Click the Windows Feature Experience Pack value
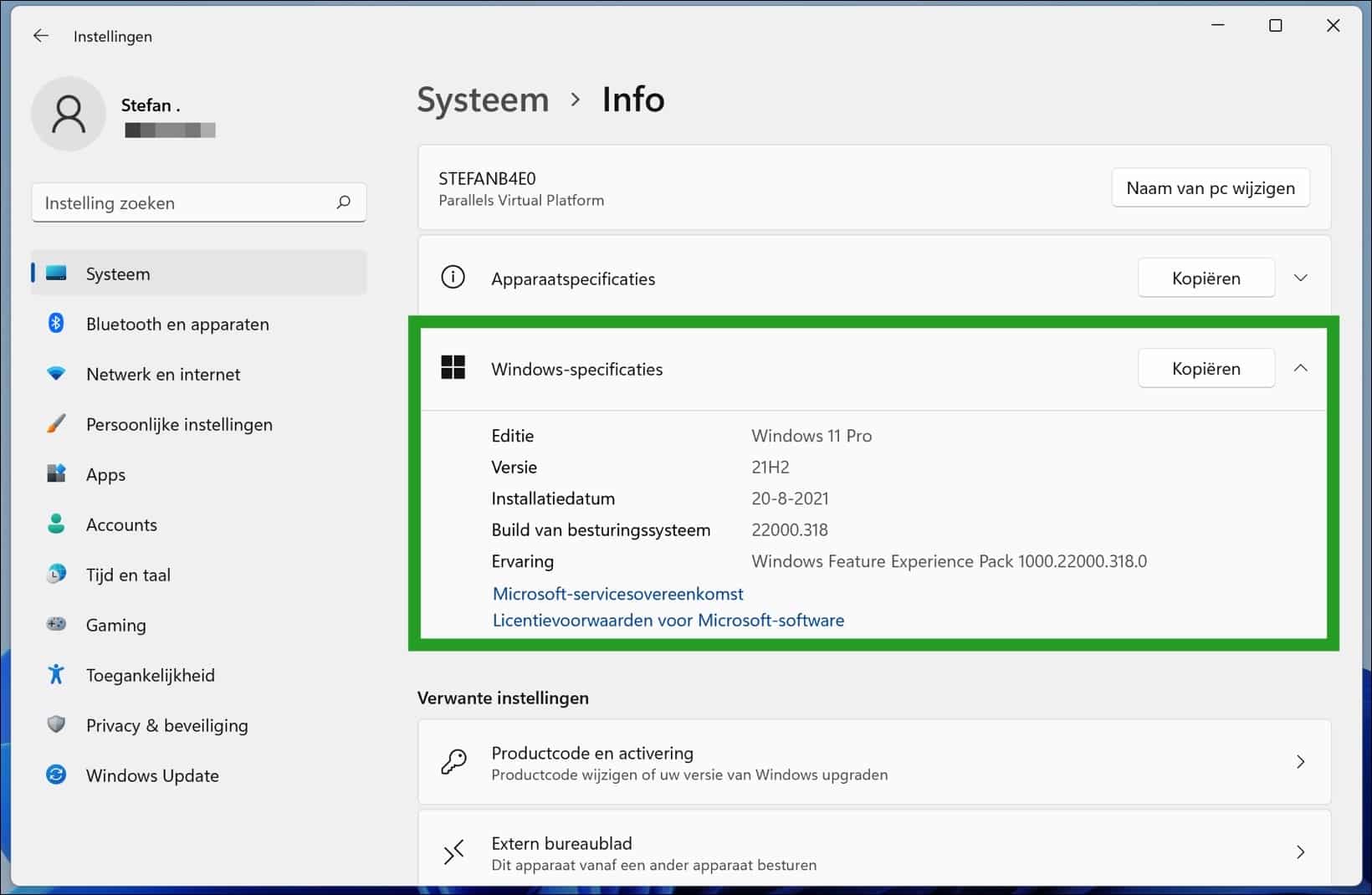1372x895 pixels. [x=949, y=561]
